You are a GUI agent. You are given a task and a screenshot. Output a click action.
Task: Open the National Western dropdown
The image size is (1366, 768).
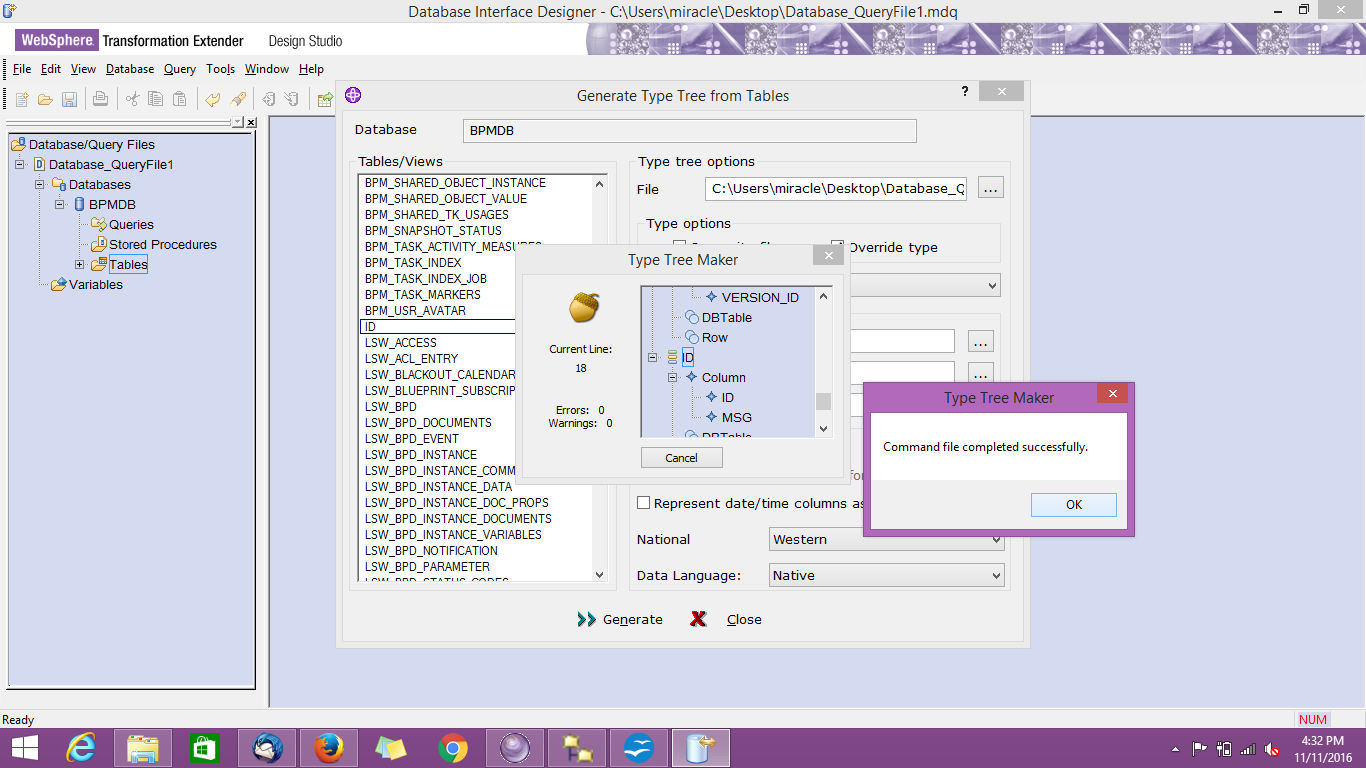coord(995,539)
